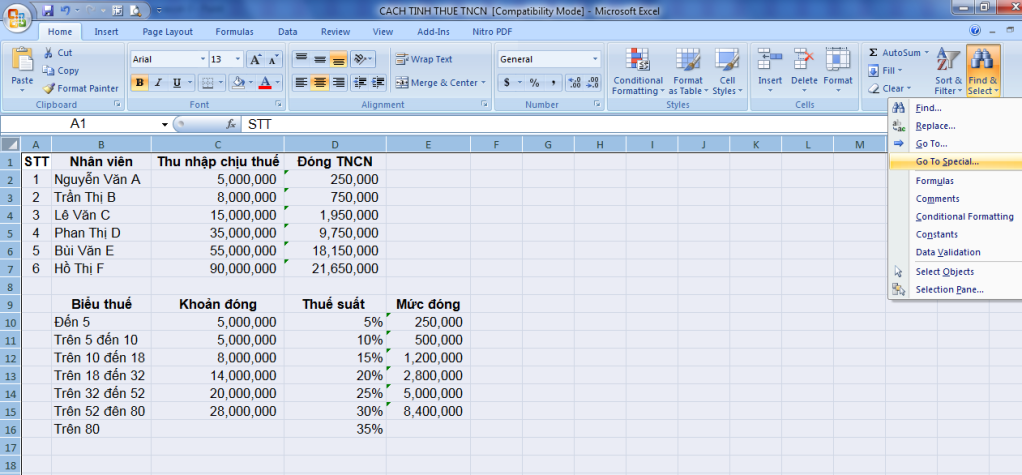Set Bottom Align vertical alignment
1022x475 pixels.
[338, 59]
